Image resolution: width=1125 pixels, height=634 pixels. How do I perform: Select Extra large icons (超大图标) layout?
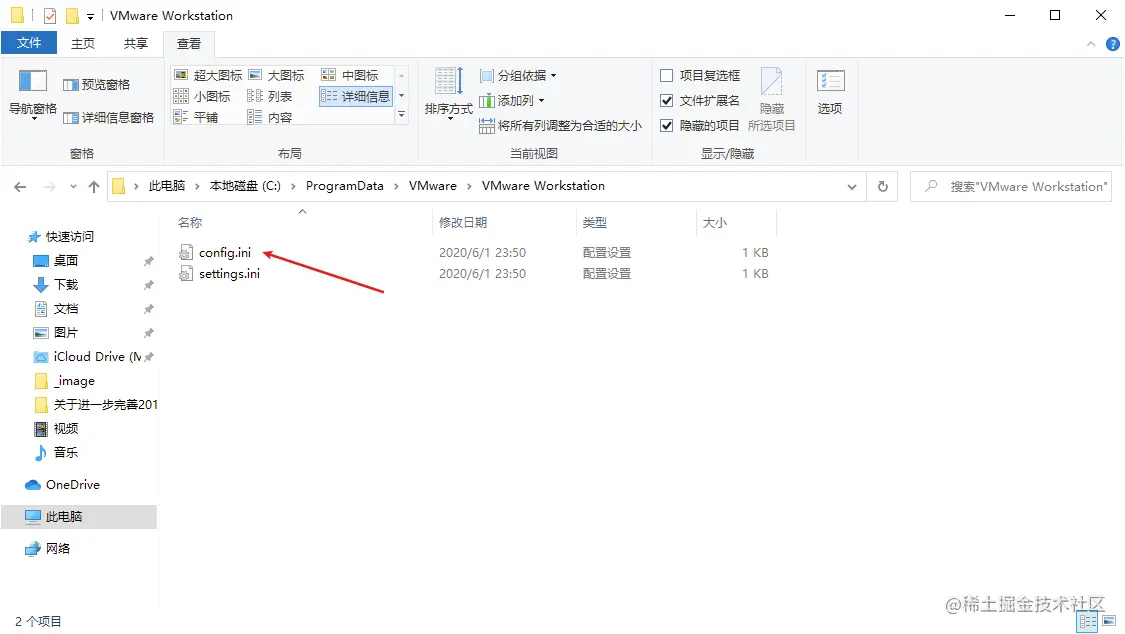[208, 75]
